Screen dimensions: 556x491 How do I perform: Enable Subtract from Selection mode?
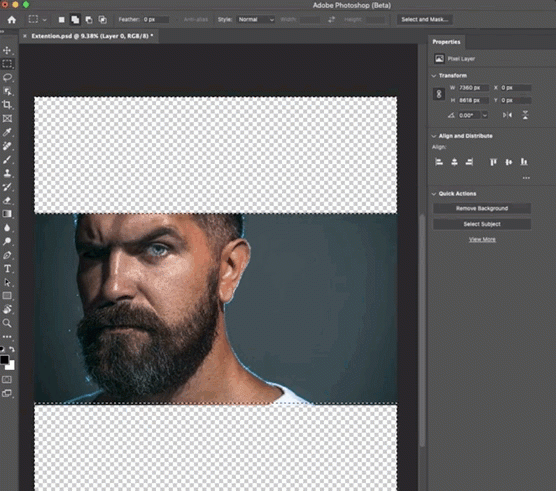[89, 20]
